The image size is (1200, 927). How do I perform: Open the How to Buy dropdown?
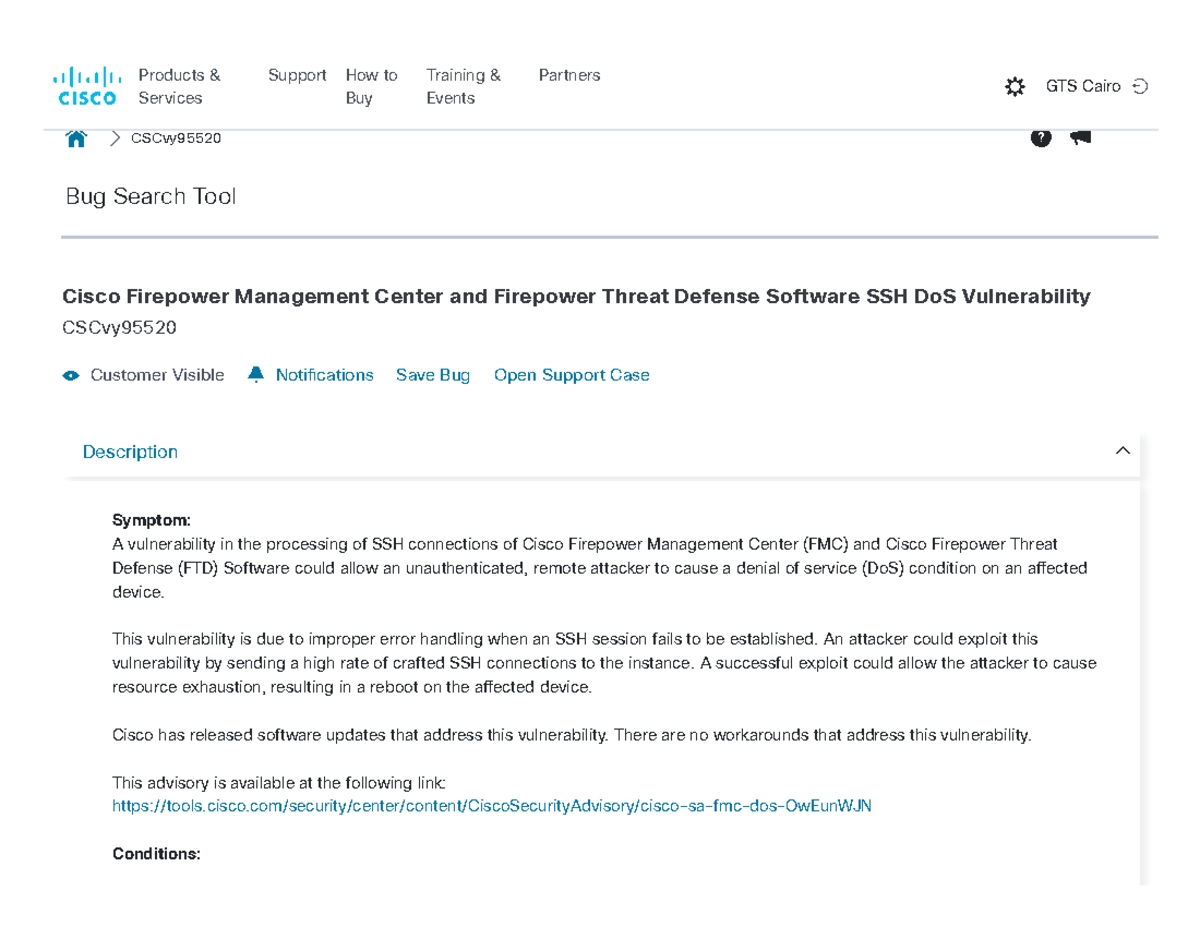371,86
